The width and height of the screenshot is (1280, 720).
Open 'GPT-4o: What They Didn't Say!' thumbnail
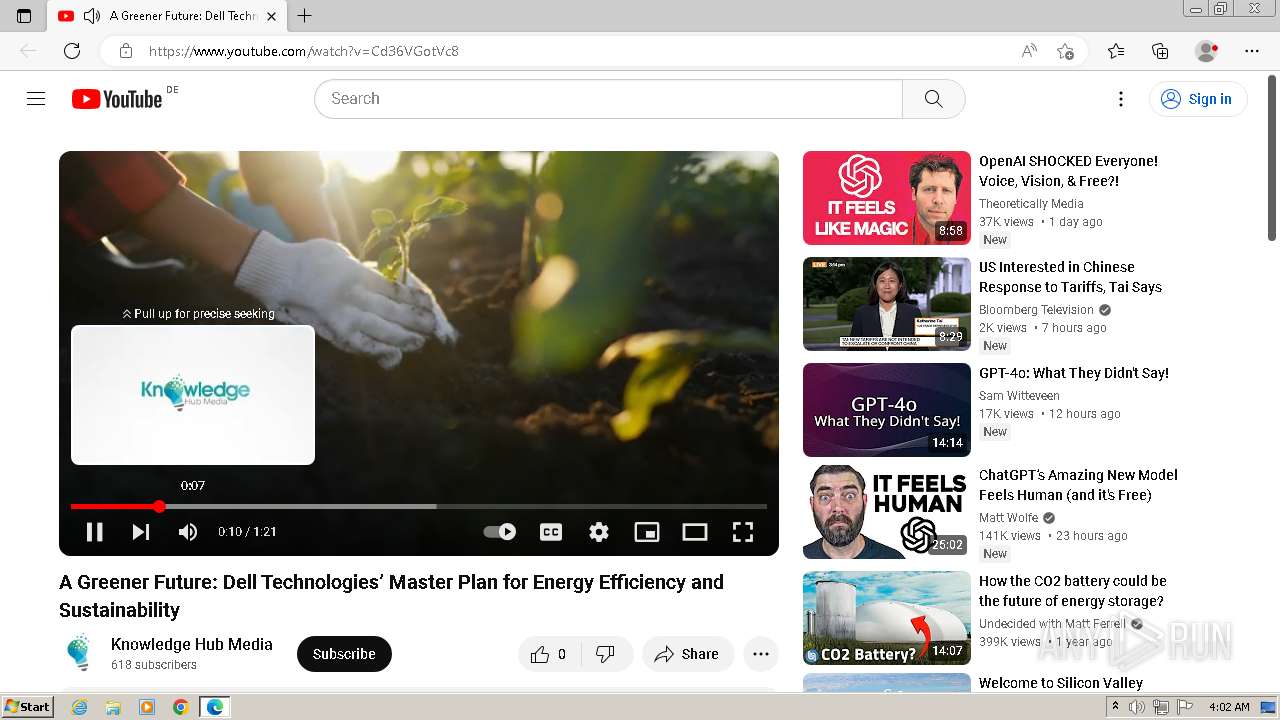[887, 410]
